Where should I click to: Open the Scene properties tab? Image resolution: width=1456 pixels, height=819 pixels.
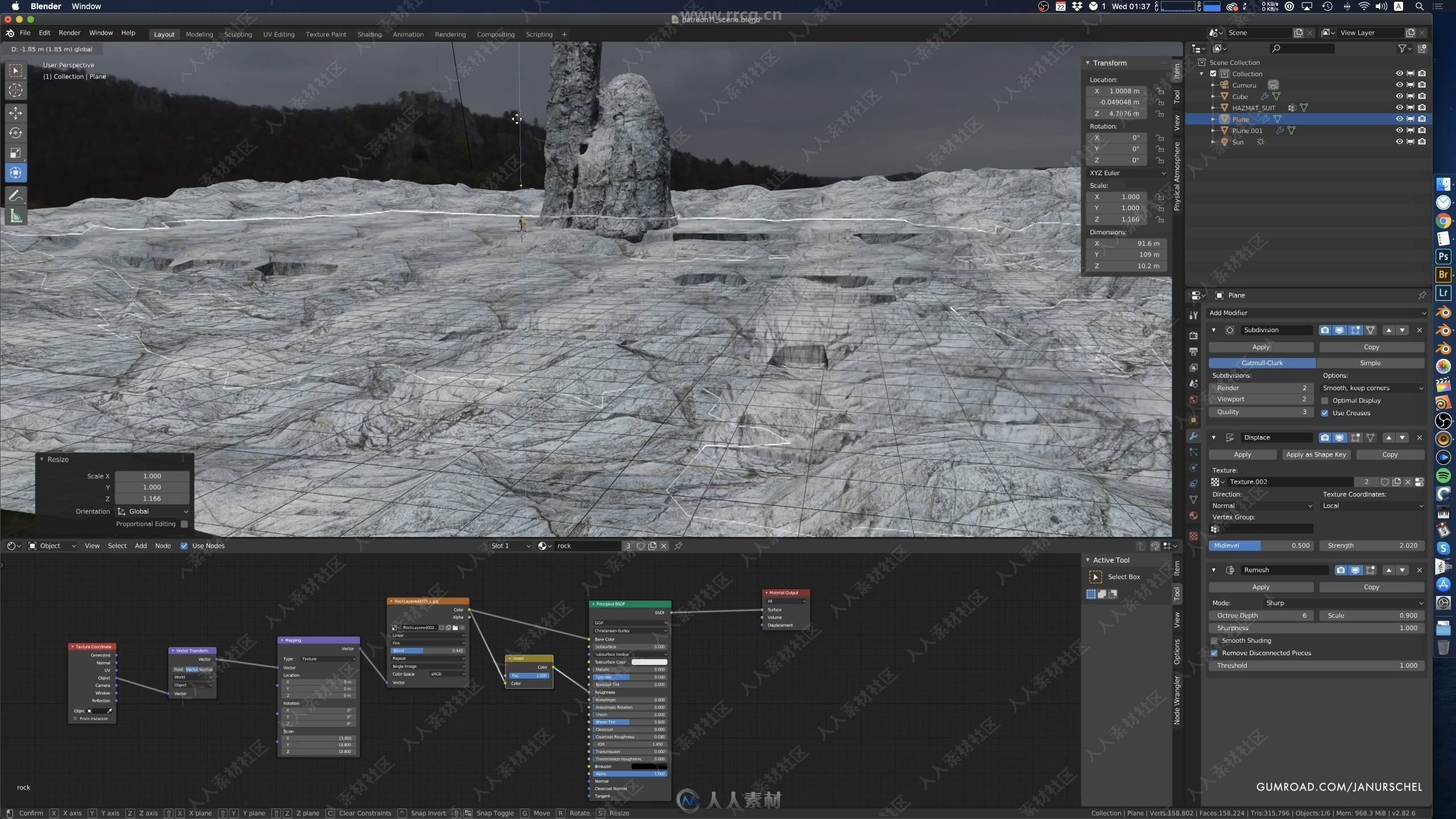1193,383
